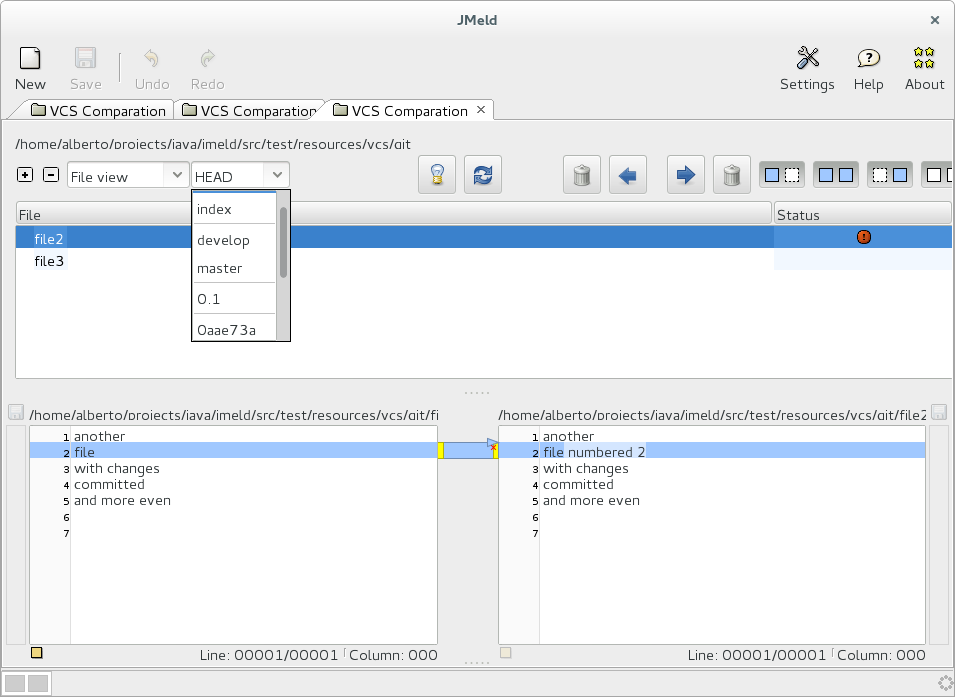Click 'committed' line in right pane

(578, 484)
